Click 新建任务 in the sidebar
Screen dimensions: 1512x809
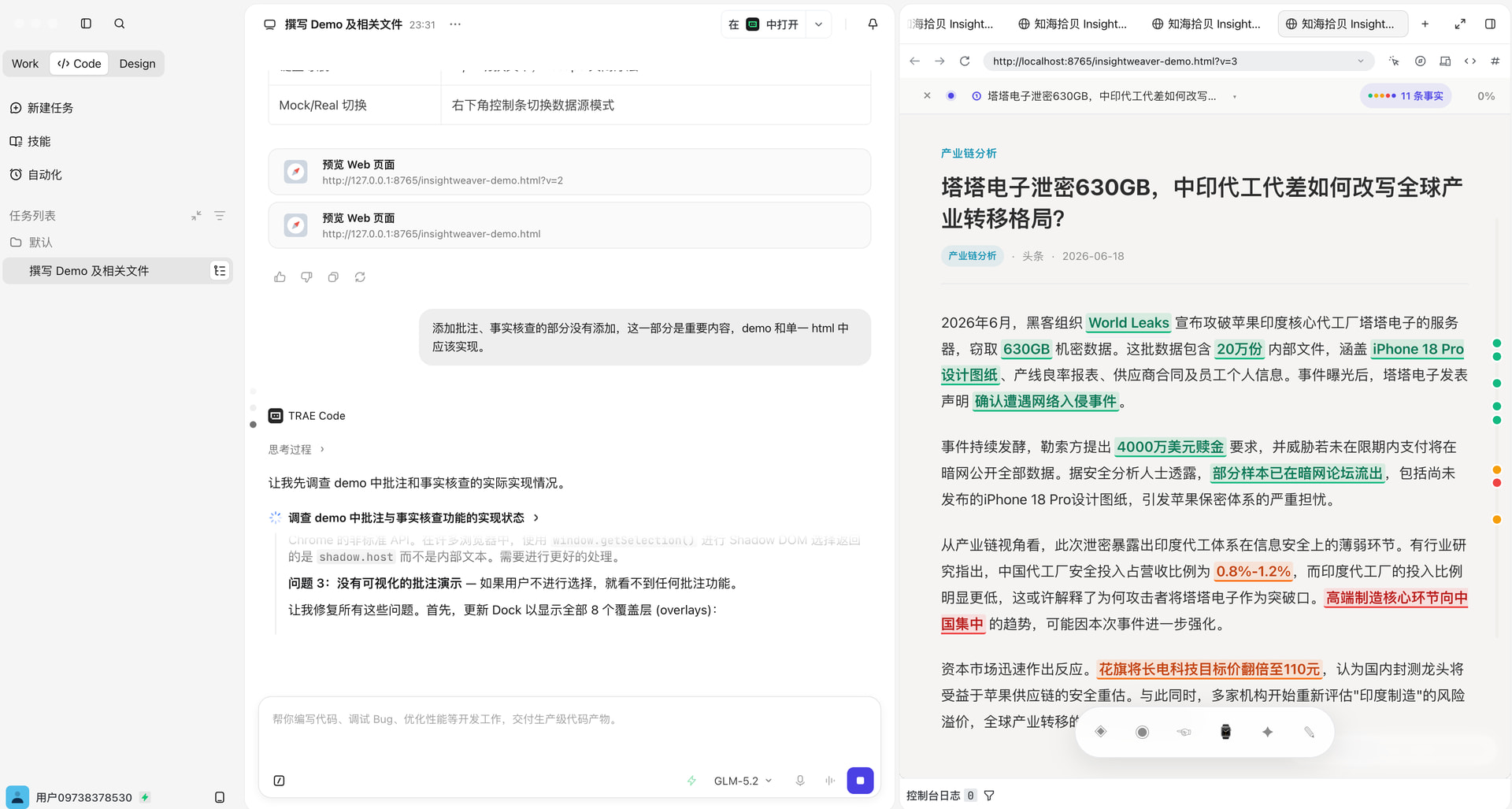coord(42,108)
